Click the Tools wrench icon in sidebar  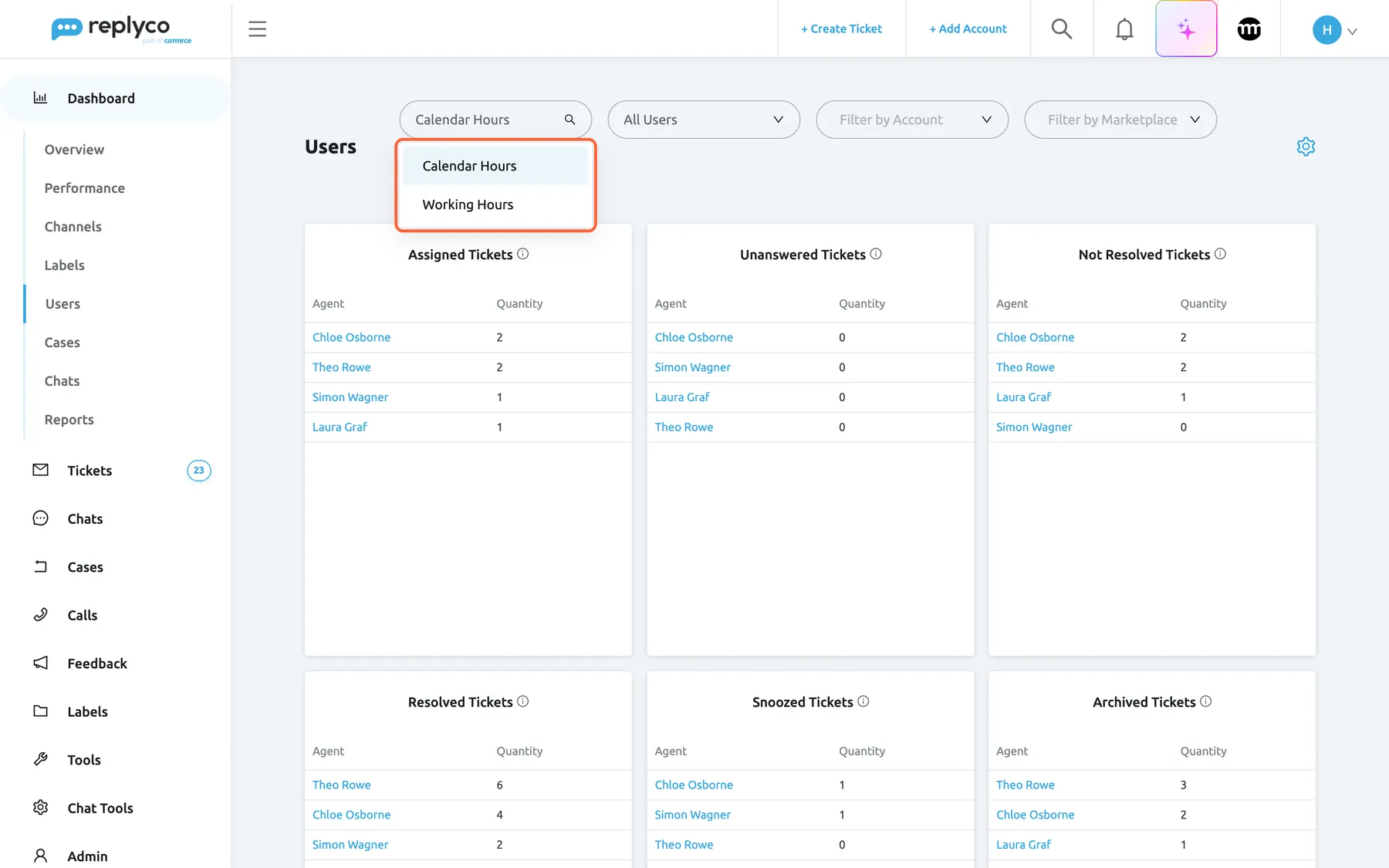click(41, 759)
